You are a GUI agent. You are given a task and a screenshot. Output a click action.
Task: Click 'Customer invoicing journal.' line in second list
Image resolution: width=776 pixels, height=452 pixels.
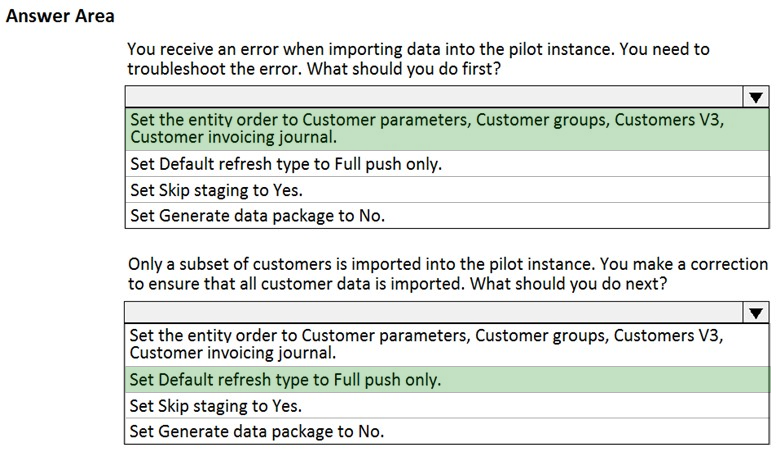(233, 353)
